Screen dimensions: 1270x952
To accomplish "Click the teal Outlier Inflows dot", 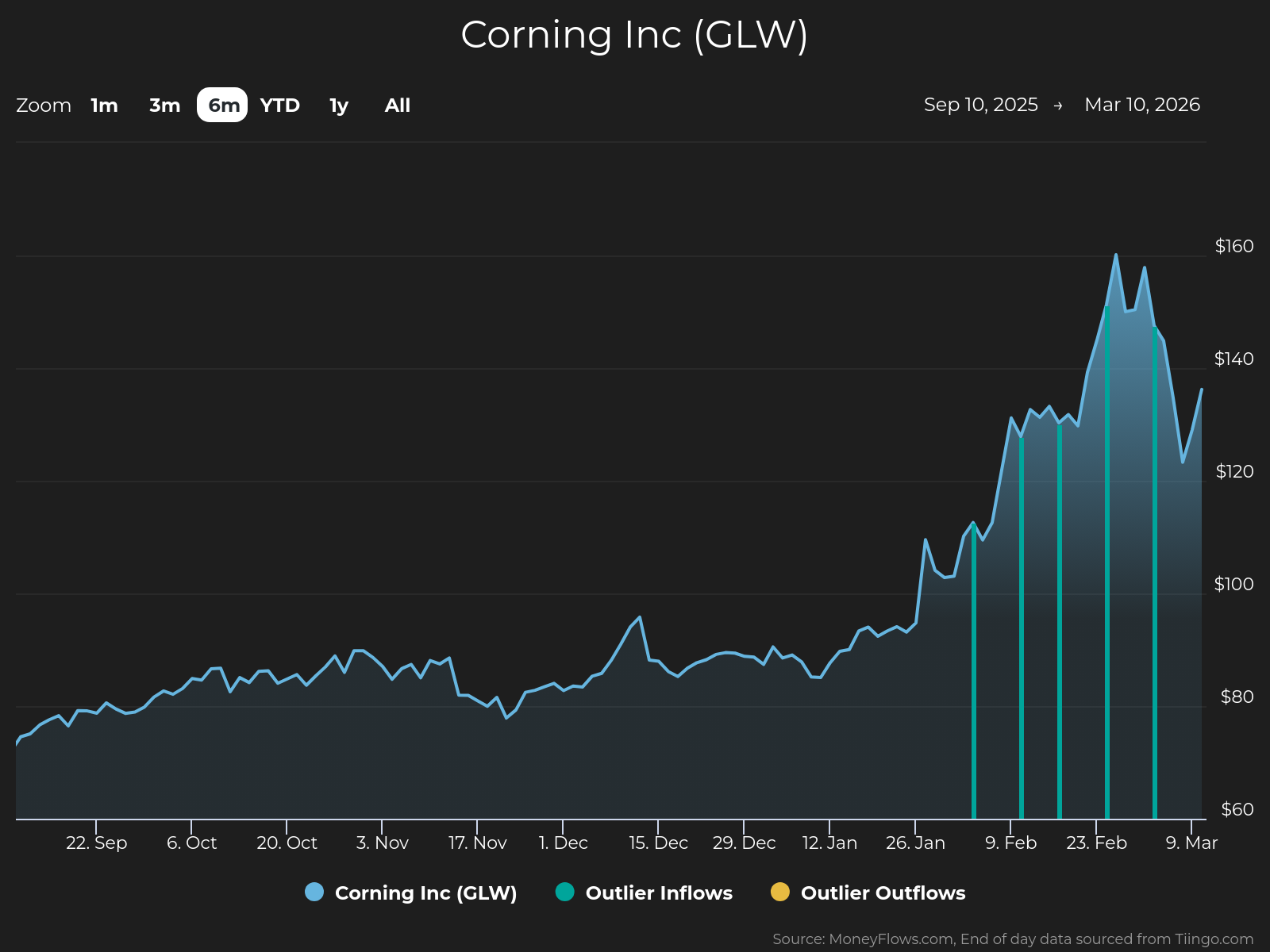I will point(565,892).
